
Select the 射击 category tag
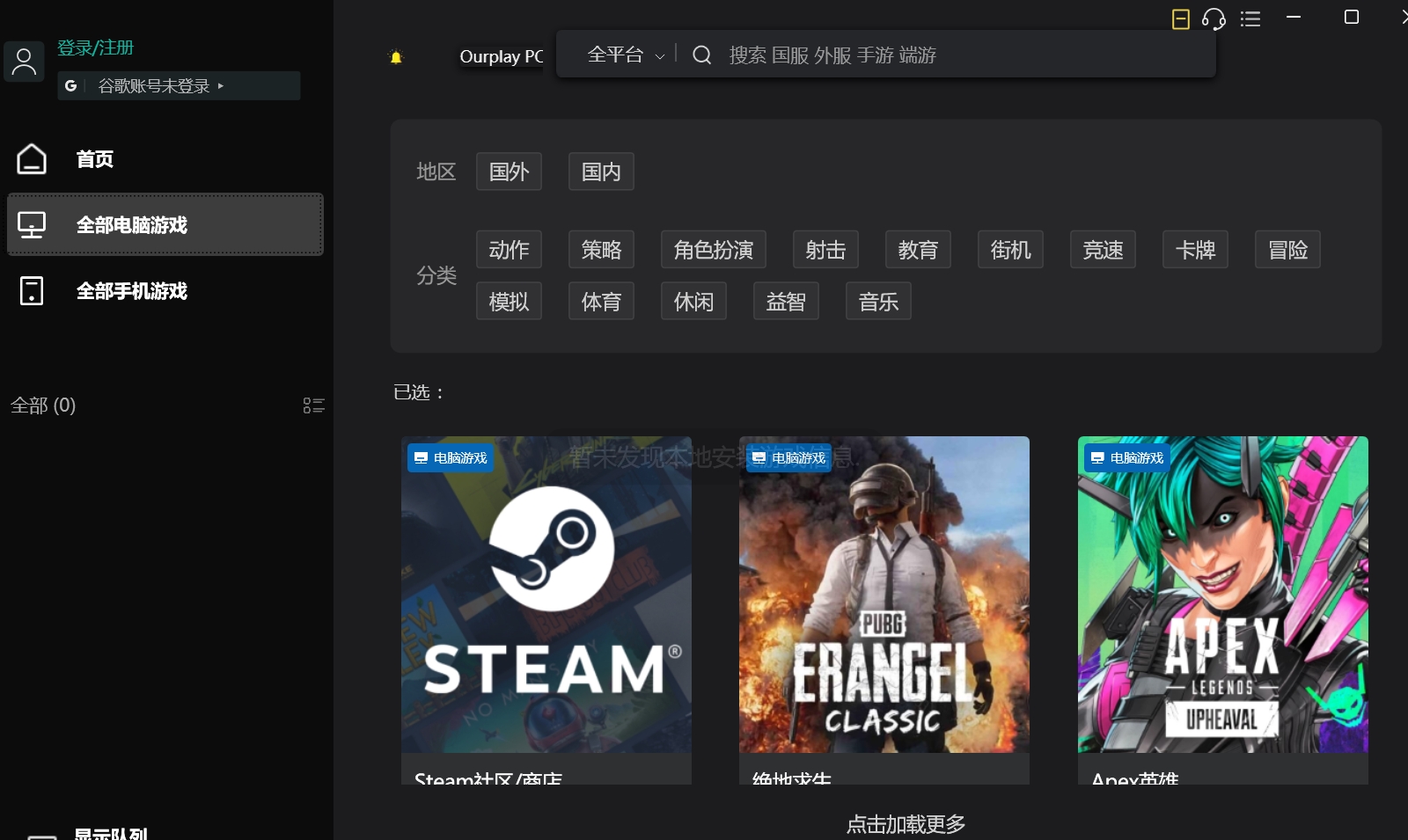point(825,250)
